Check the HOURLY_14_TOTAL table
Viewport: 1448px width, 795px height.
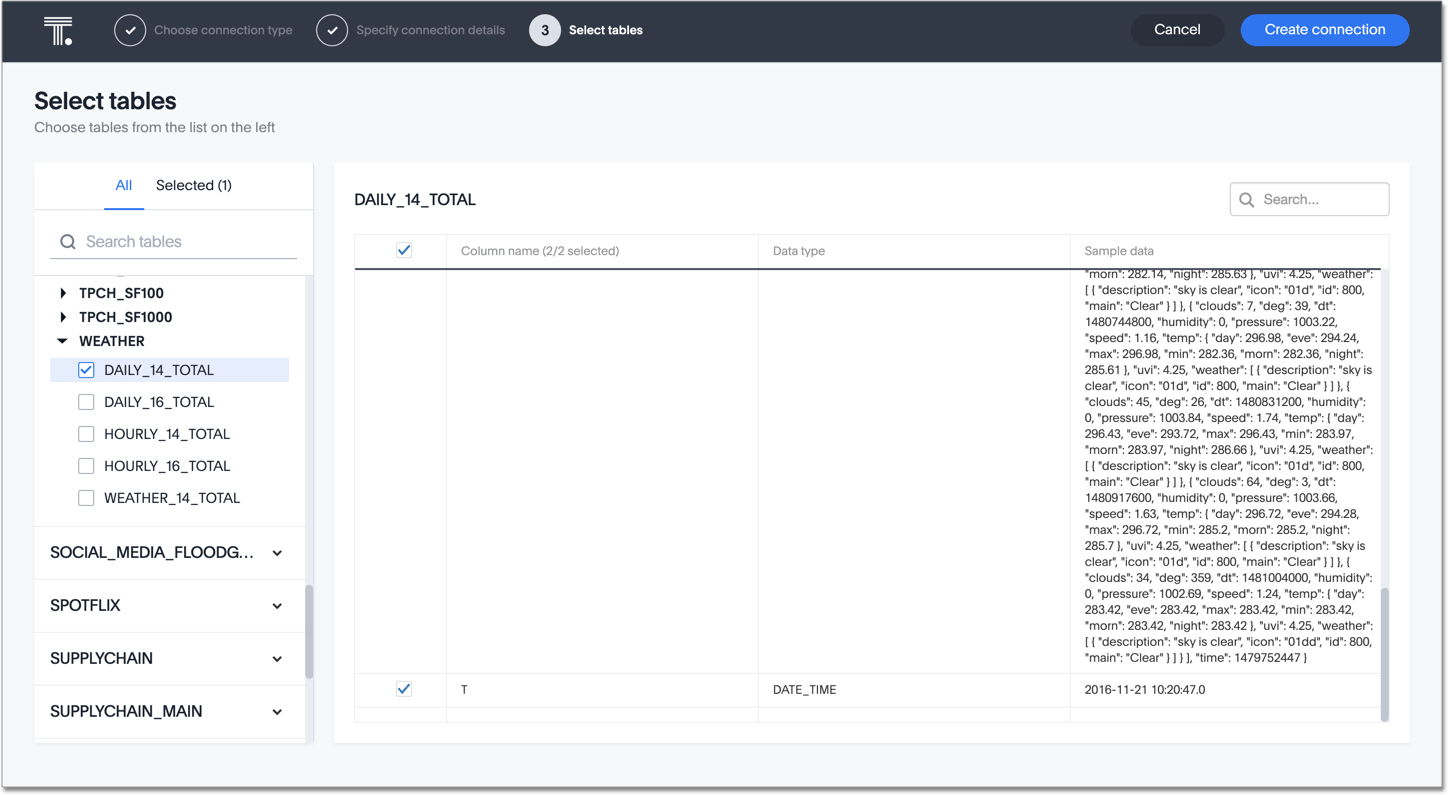point(86,433)
